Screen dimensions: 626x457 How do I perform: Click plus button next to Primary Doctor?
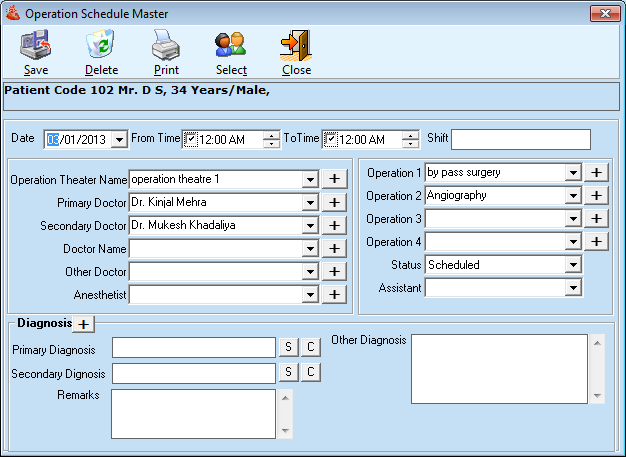point(333,202)
